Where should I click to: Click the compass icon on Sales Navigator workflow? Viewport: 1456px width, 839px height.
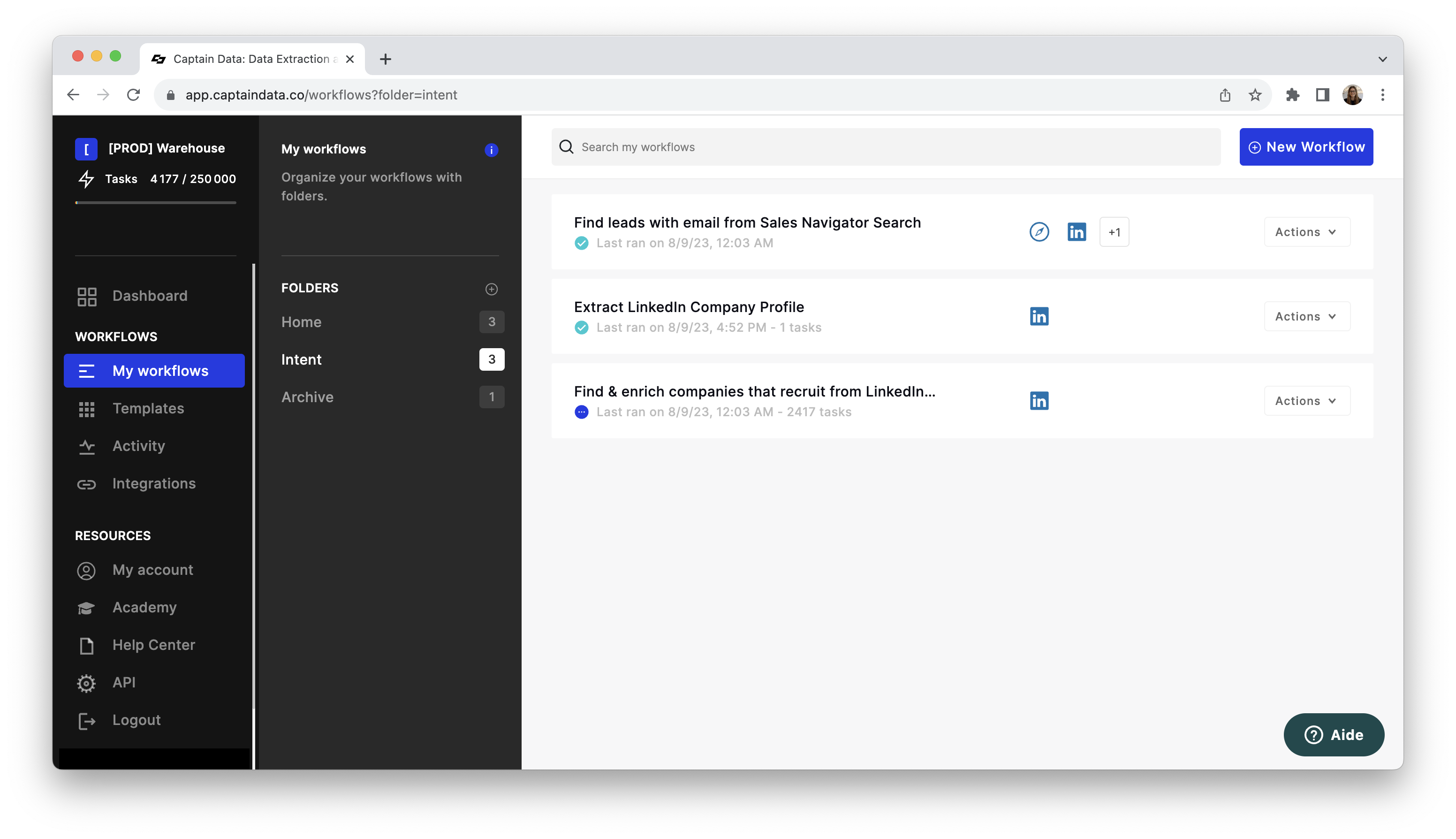tap(1039, 232)
